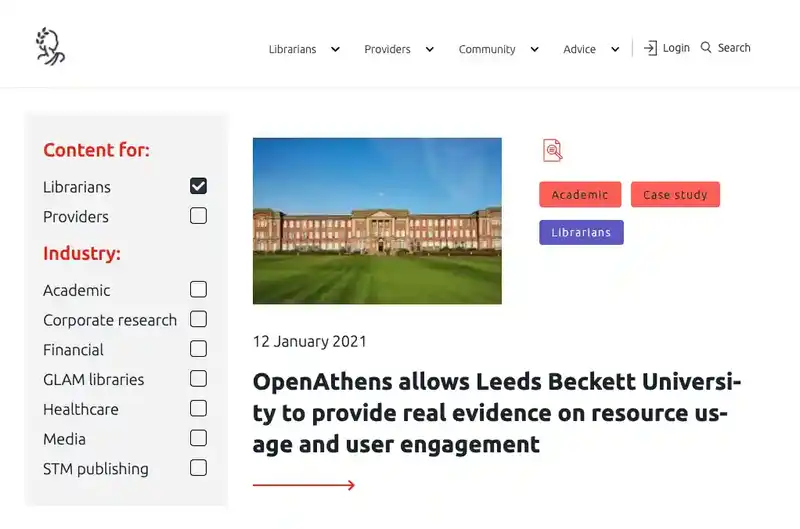The width and height of the screenshot is (800, 529).
Task: Open the Providers navigation item
Action: [387, 49]
